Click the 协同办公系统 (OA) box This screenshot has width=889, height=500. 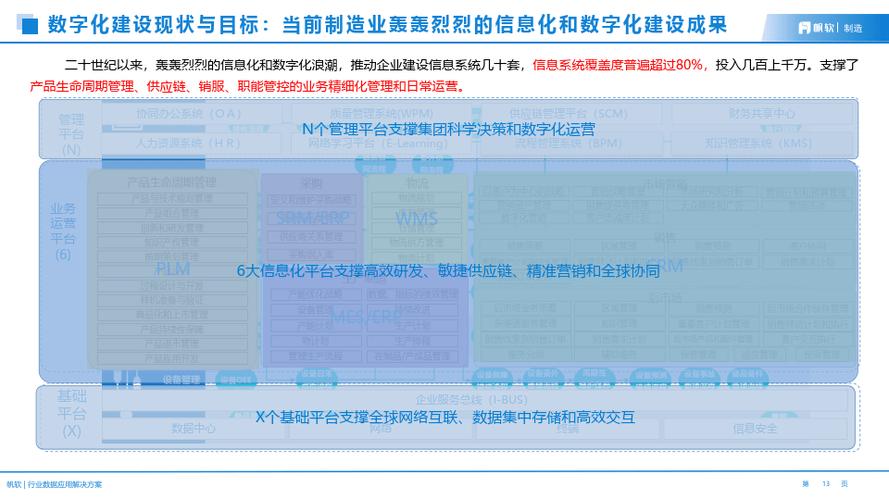(x=189, y=114)
